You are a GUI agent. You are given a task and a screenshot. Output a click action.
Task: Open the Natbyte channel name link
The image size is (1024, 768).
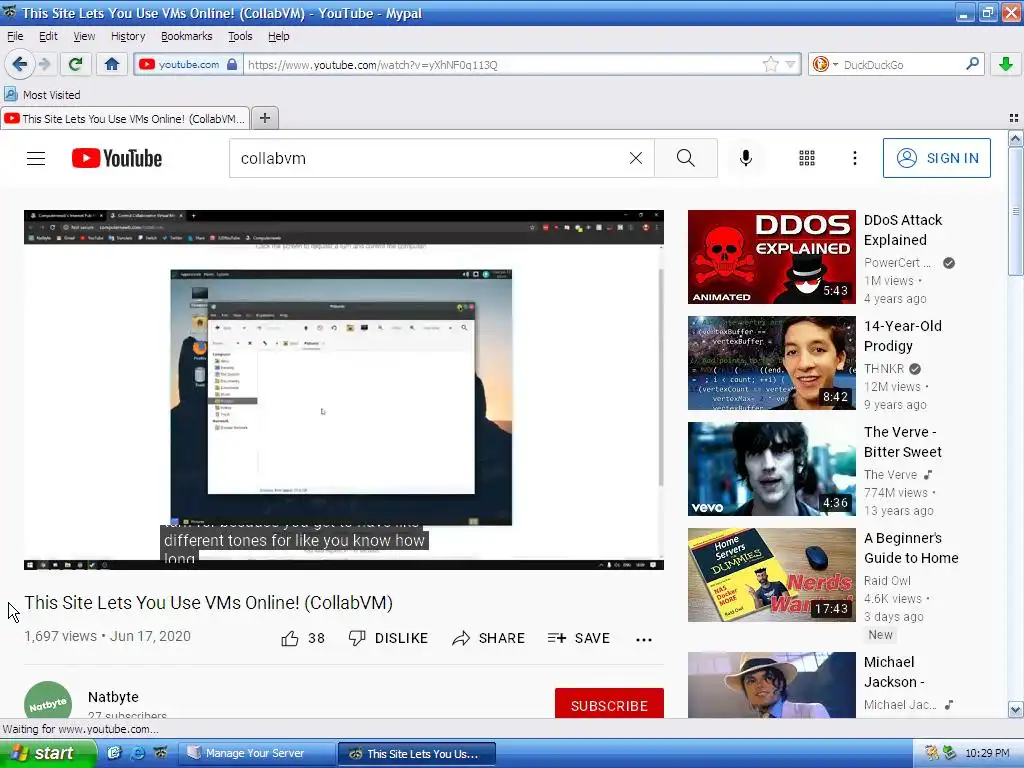pyautogui.click(x=113, y=697)
